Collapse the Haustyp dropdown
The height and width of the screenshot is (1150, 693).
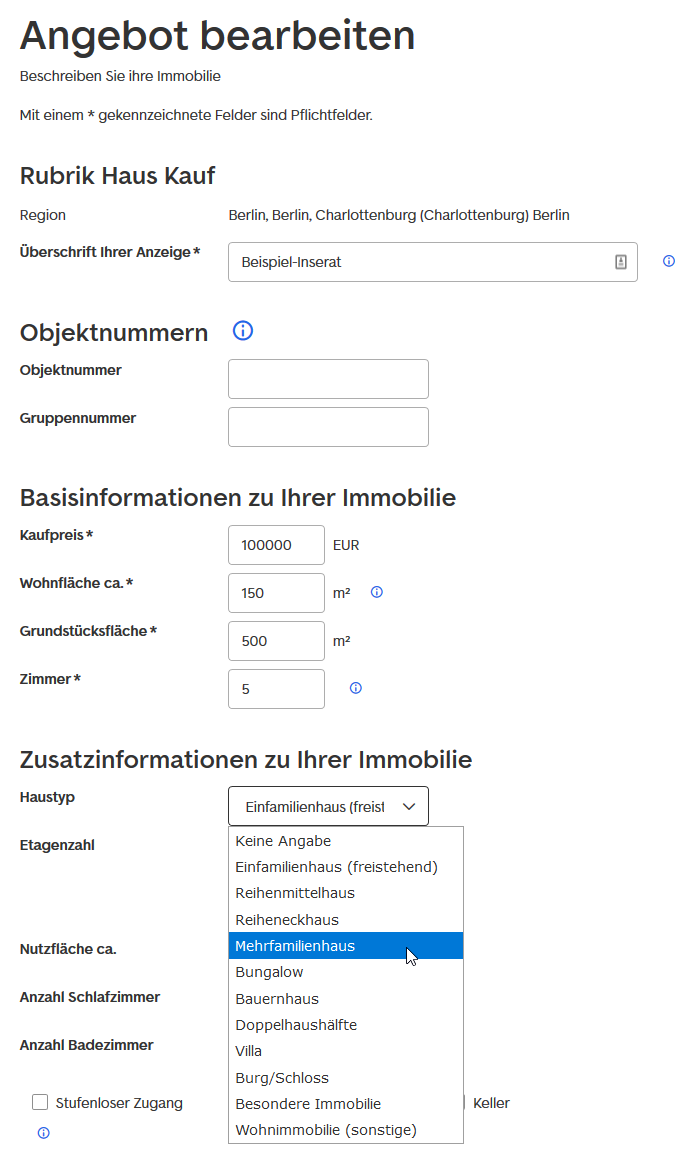(328, 806)
